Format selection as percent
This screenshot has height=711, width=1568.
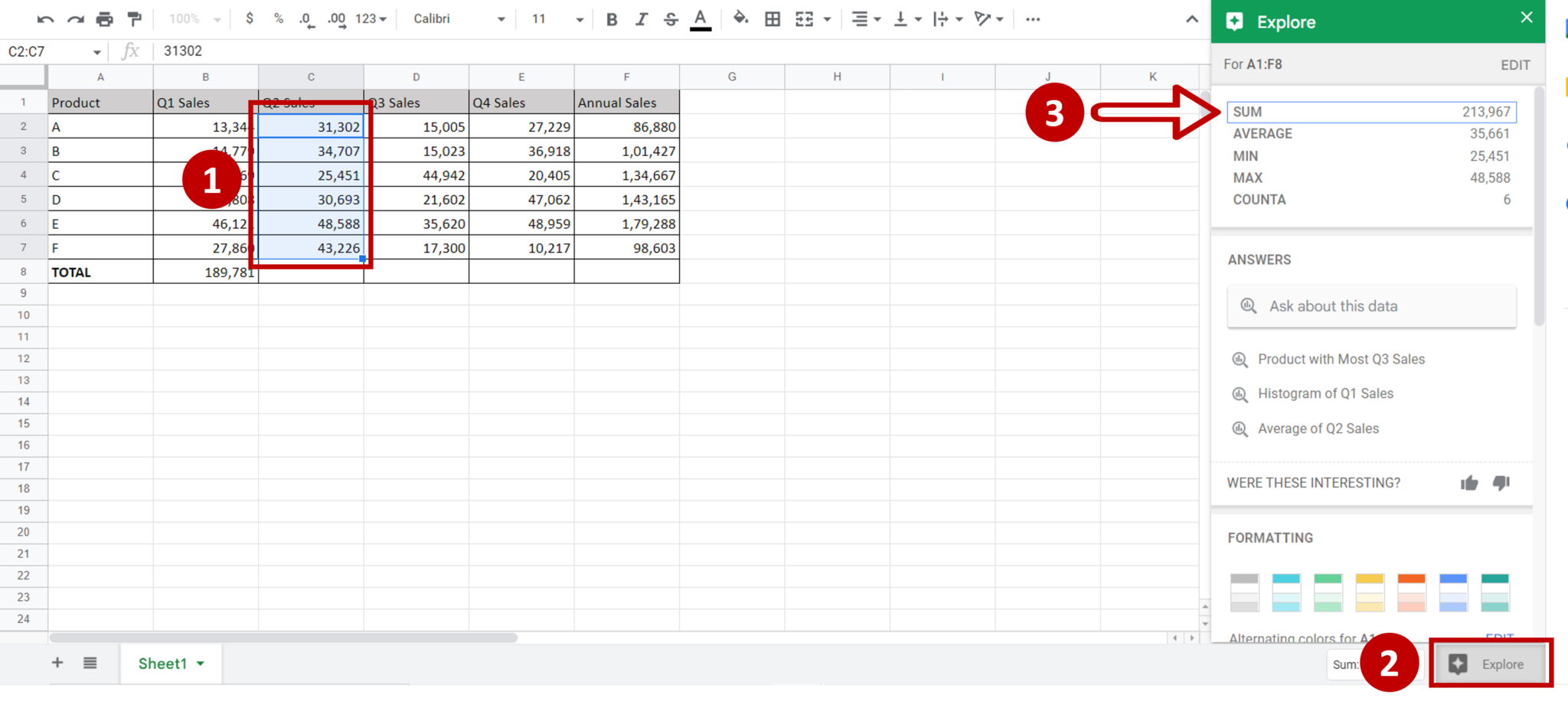point(278,19)
